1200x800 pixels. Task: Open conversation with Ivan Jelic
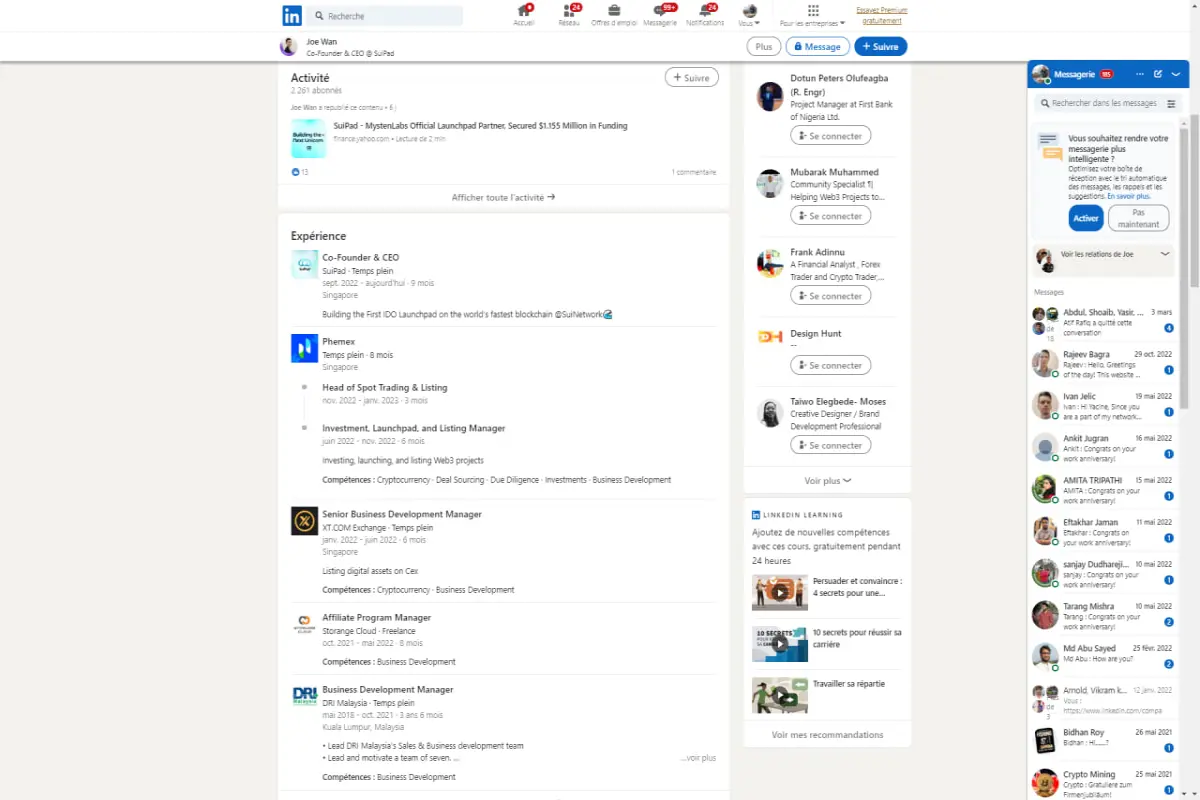coord(1104,406)
